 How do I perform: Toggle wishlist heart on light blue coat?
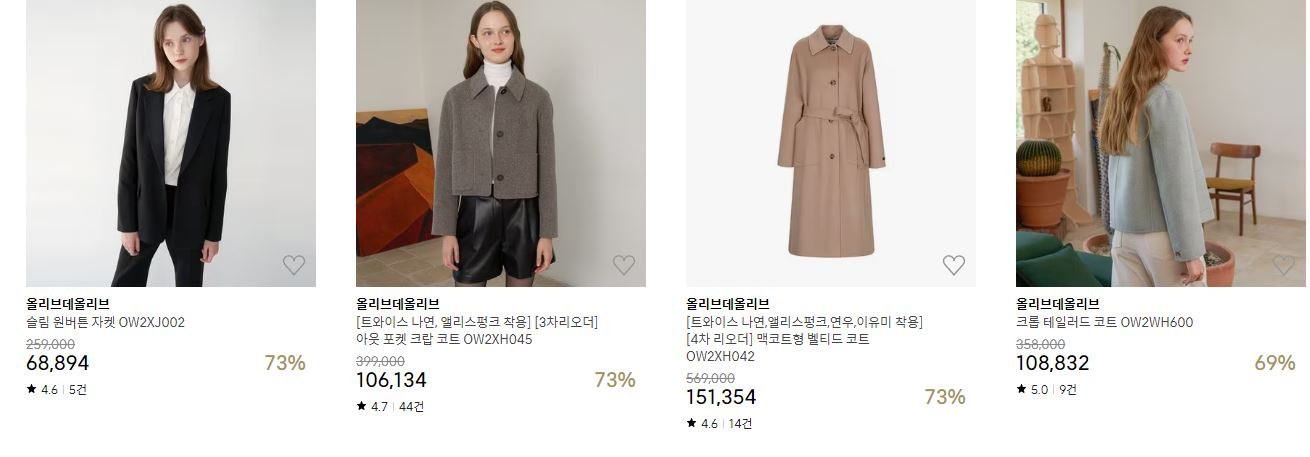pos(1283,265)
